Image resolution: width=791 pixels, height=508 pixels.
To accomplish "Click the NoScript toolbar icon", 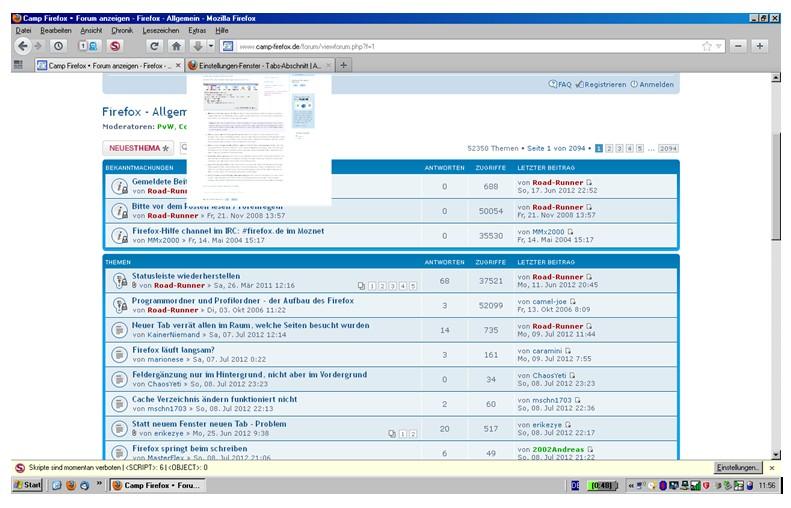I will [115, 46].
